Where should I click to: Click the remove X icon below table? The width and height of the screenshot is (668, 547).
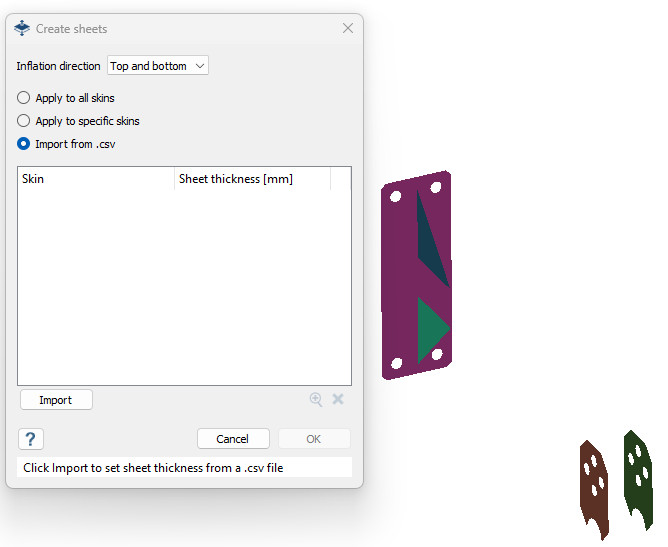(338, 399)
